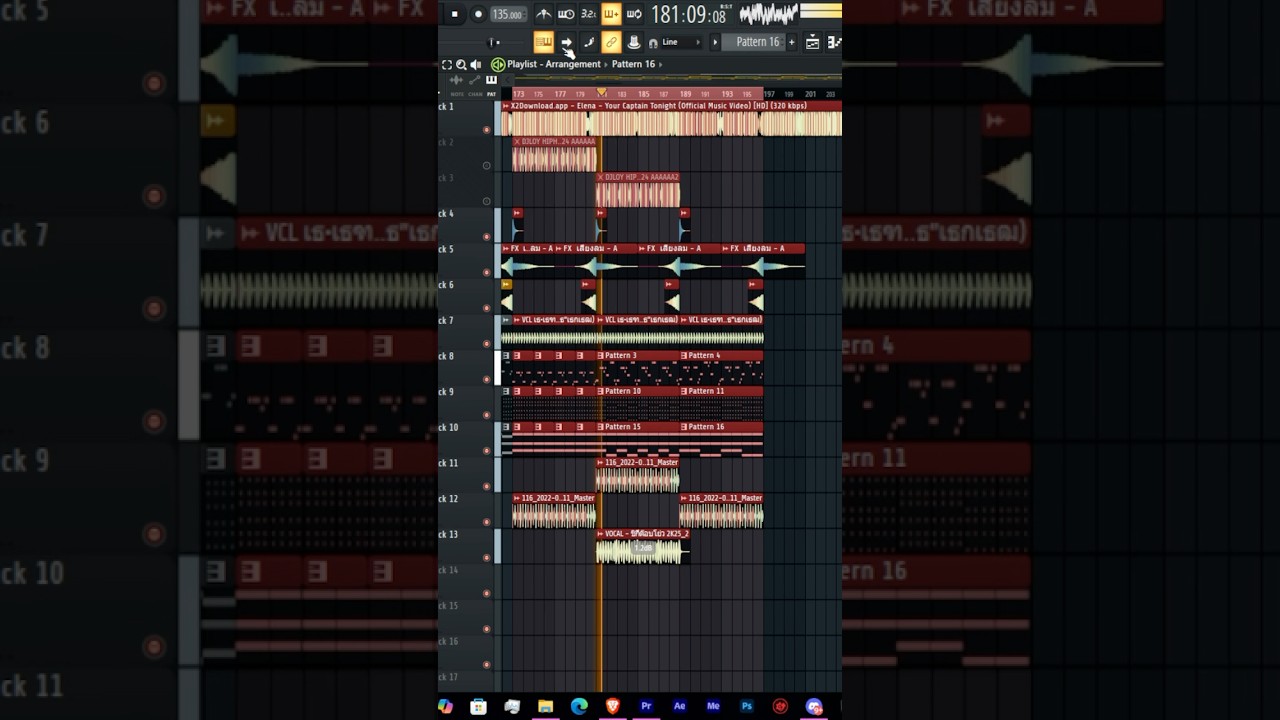This screenshot has width=1280, height=720.
Task: Open Discord from the taskbar
Action: pos(814,706)
